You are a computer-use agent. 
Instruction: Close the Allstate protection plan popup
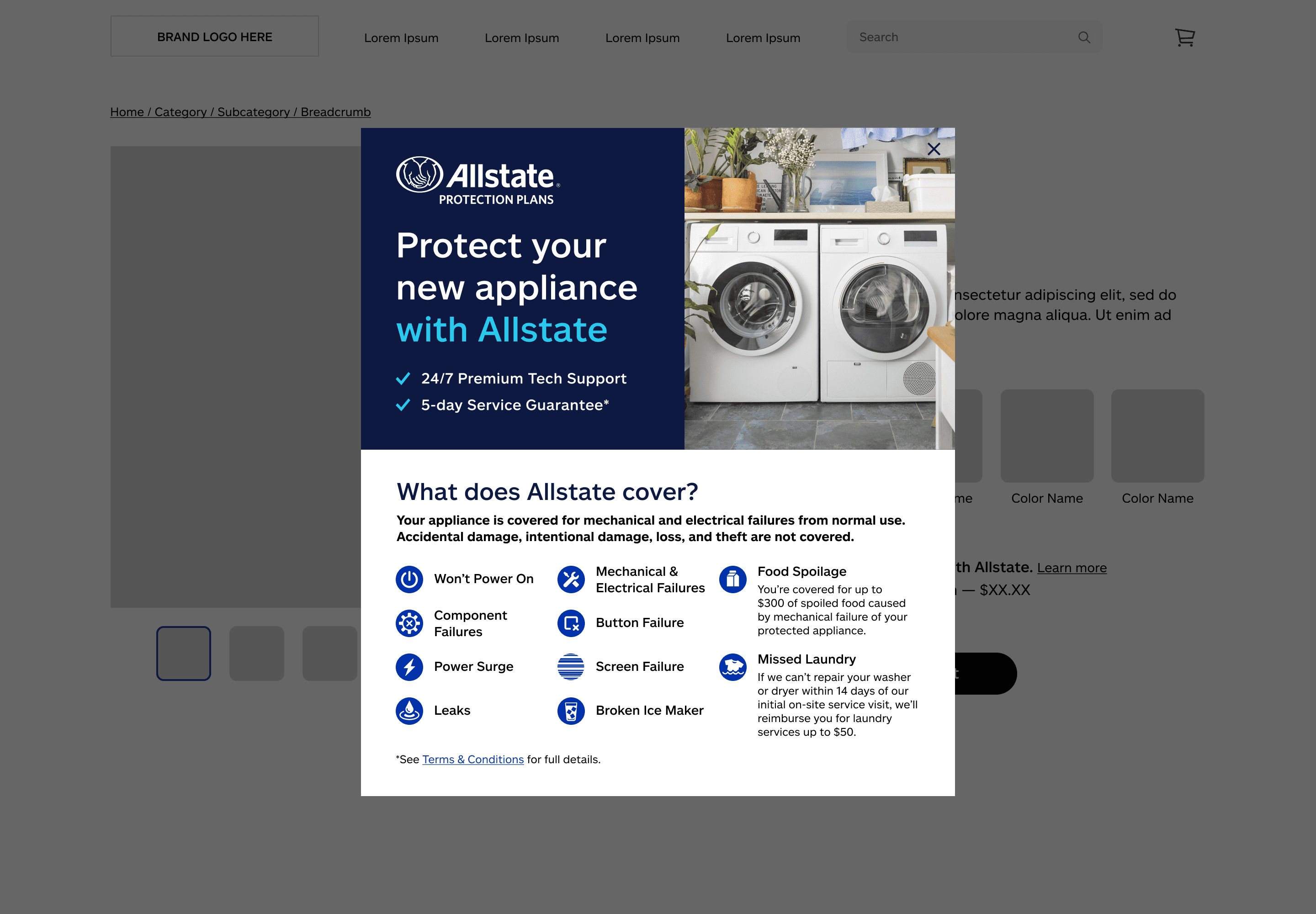934,149
